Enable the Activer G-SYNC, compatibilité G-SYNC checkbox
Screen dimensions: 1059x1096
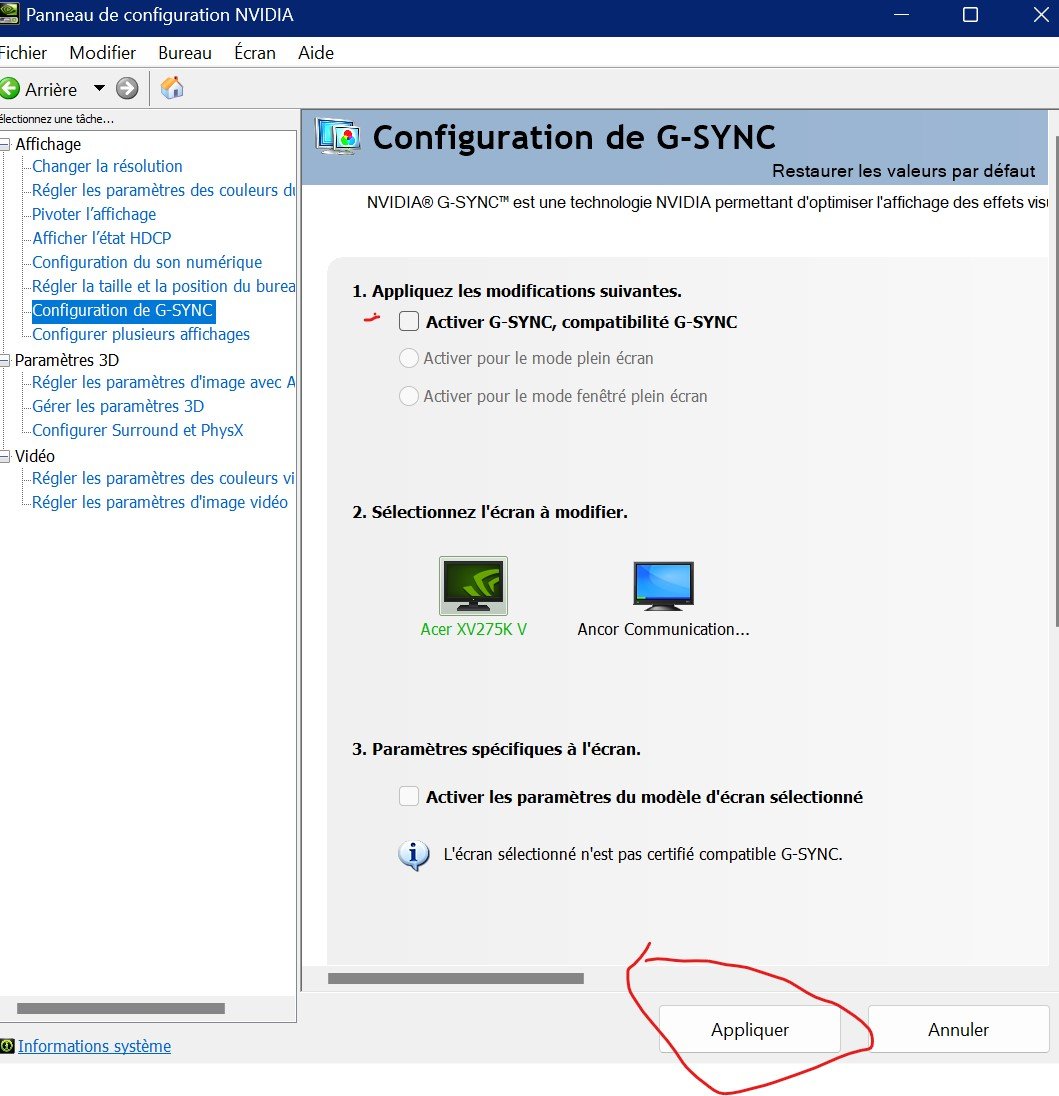(409, 322)
